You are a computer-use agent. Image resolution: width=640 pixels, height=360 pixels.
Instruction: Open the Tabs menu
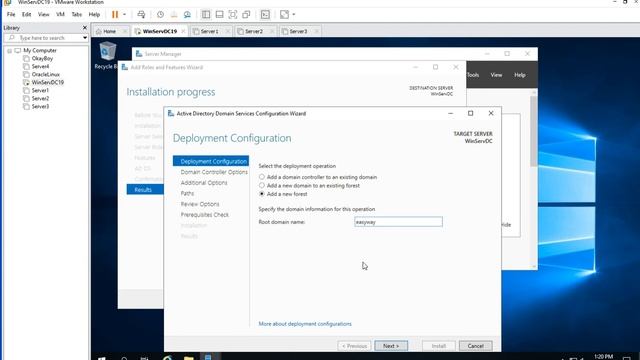(77, 14)
